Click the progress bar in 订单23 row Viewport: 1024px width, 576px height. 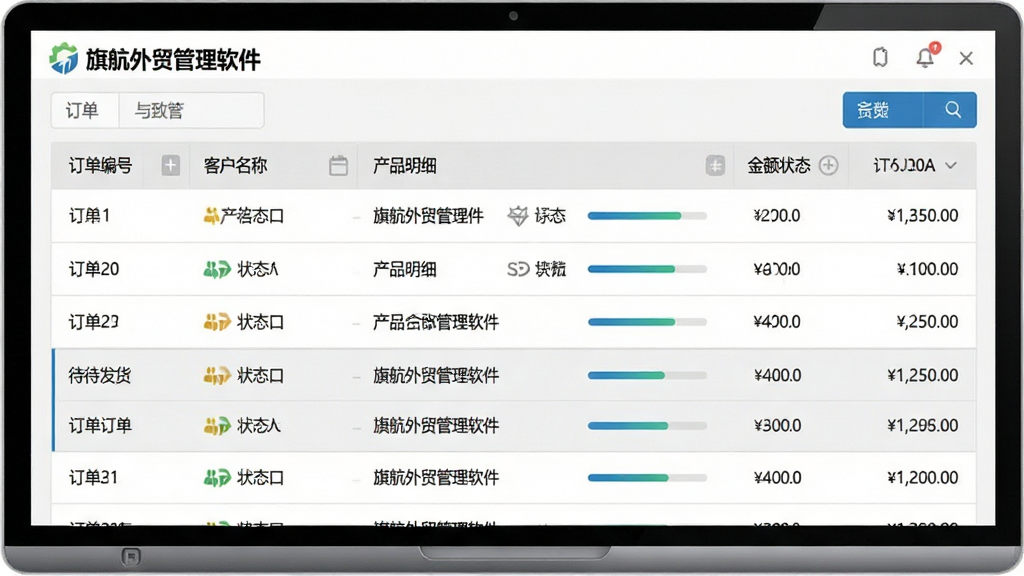(647, 322)
